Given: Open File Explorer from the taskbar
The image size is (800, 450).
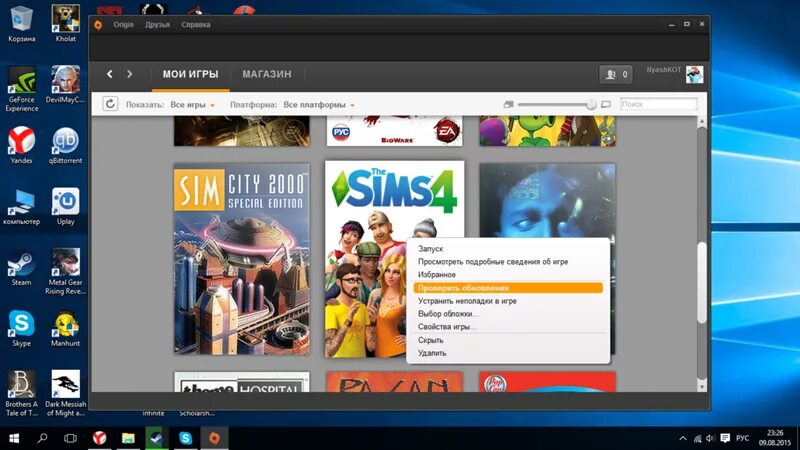Looking at the screenshot, I should click(x=128, y=438).
